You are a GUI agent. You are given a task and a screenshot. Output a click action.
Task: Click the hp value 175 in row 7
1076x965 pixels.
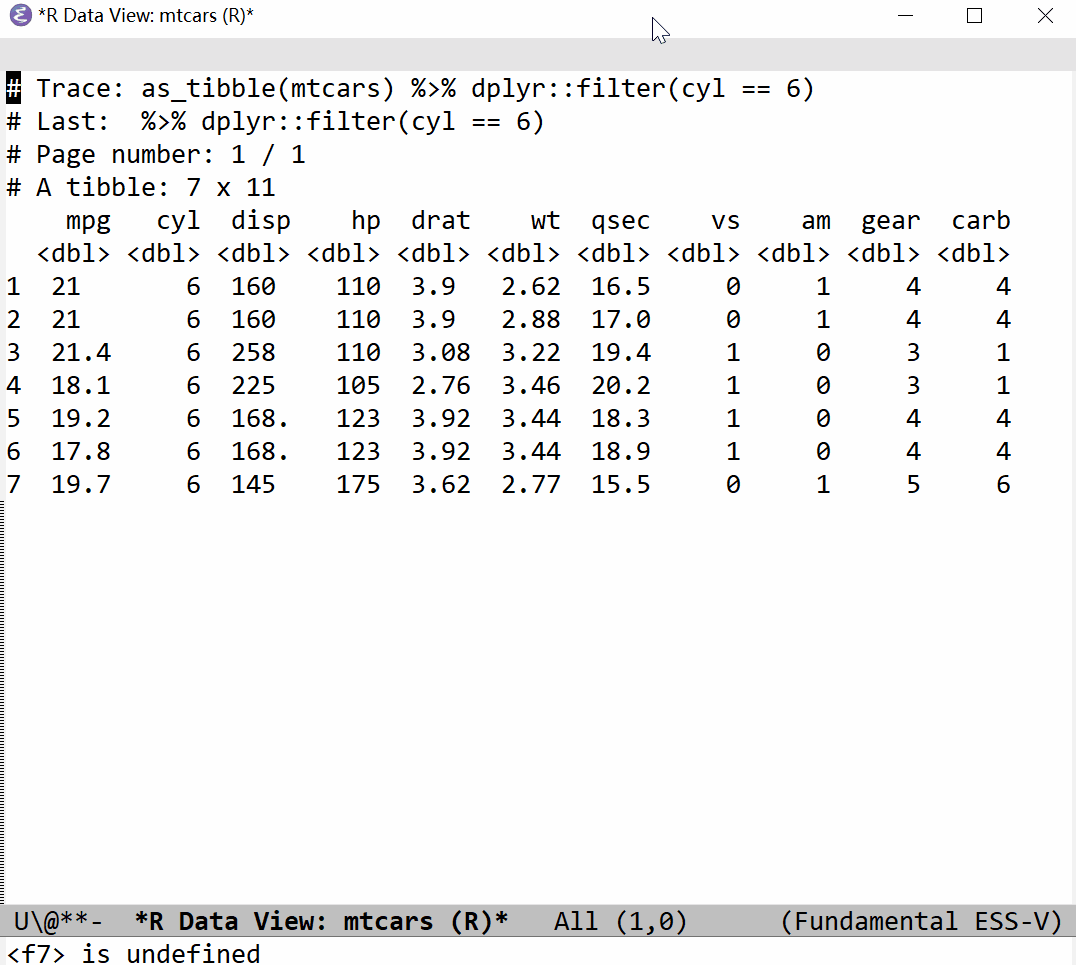pyautogui.click(x=358, y=485)
